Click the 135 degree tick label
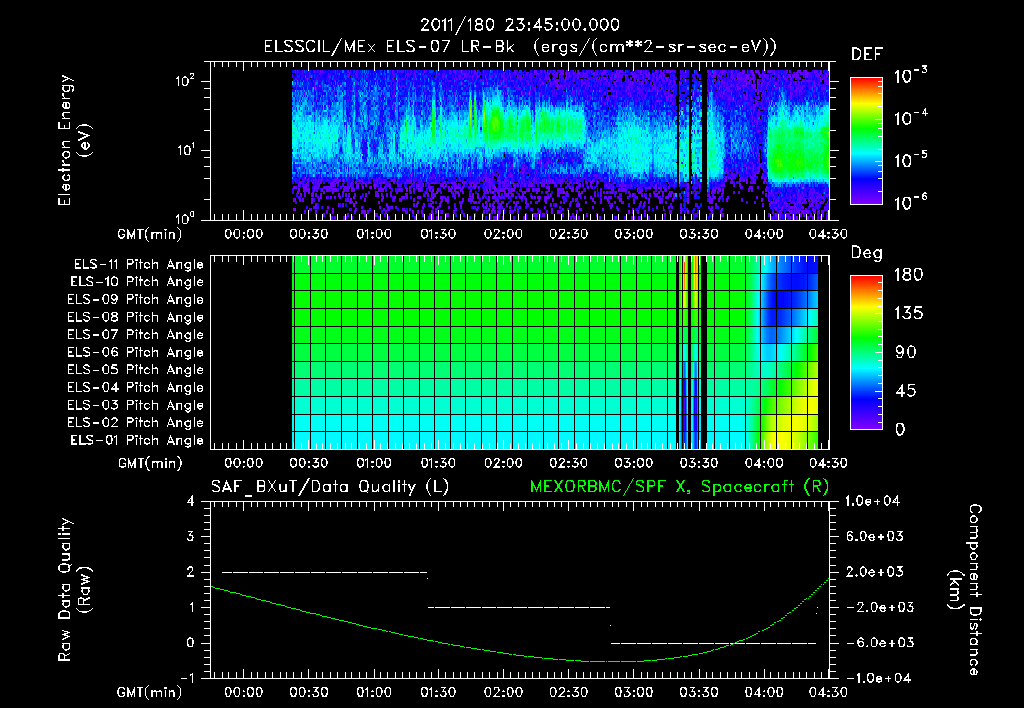Screen dimensions: 1024x708 point(908,314)
